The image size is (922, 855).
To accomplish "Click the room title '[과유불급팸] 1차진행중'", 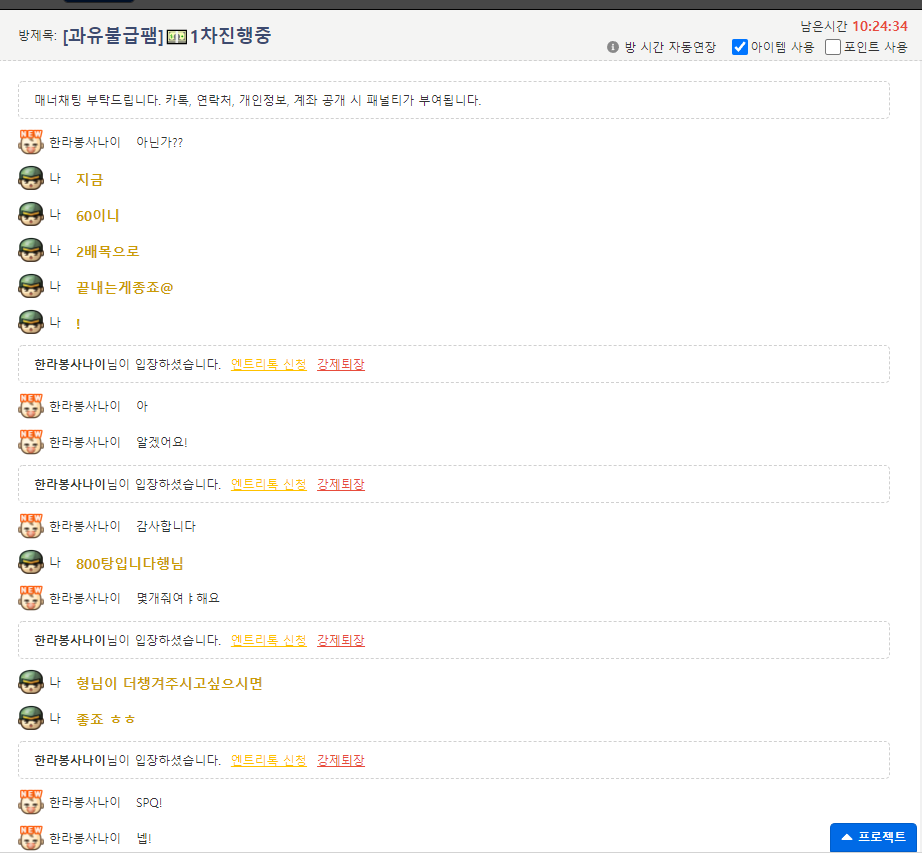I will (166, 36).
